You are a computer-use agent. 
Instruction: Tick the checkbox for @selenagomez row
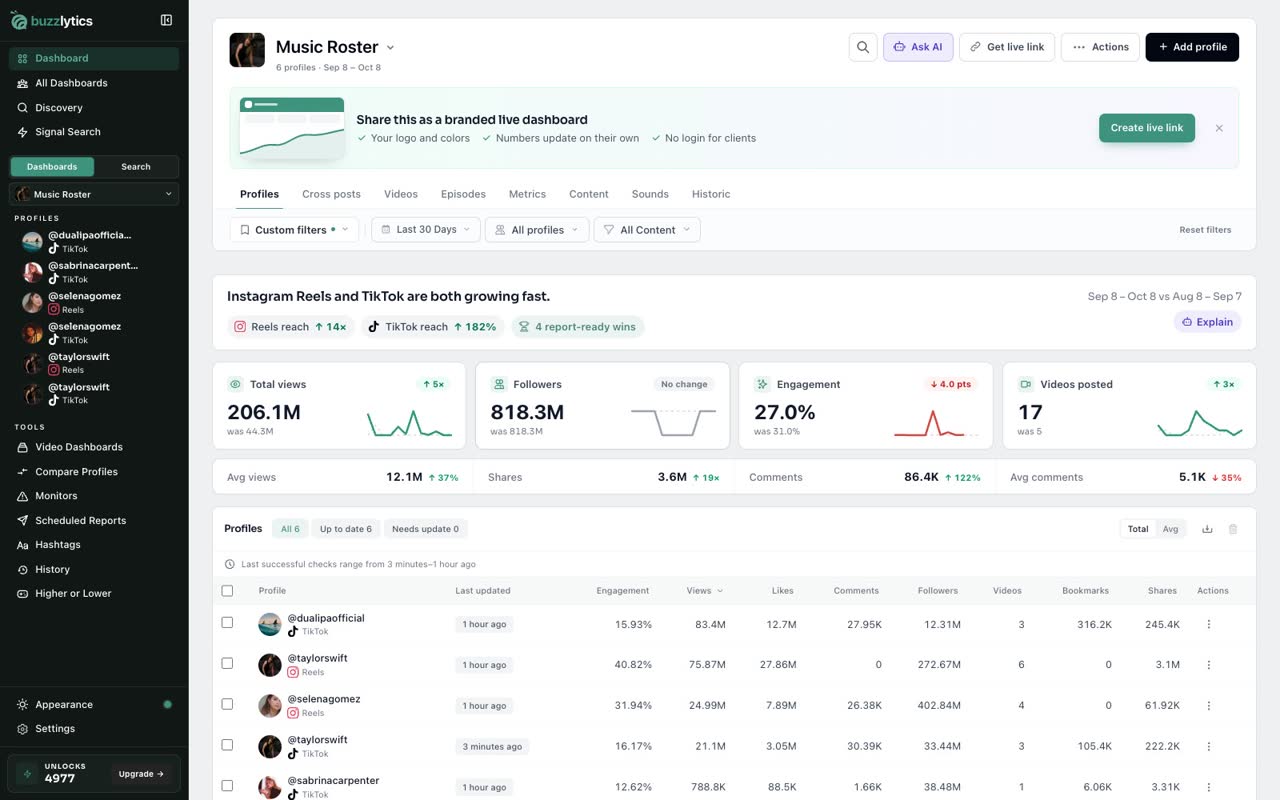[227, 704]
